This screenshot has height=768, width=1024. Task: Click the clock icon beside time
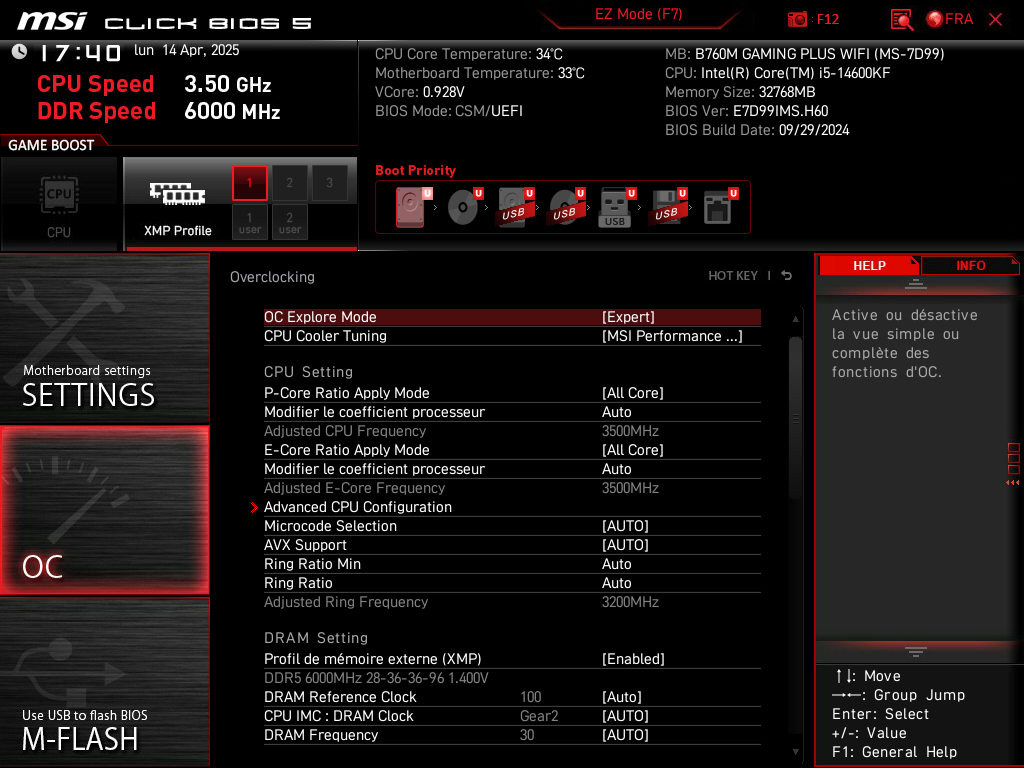click(20, 51)
